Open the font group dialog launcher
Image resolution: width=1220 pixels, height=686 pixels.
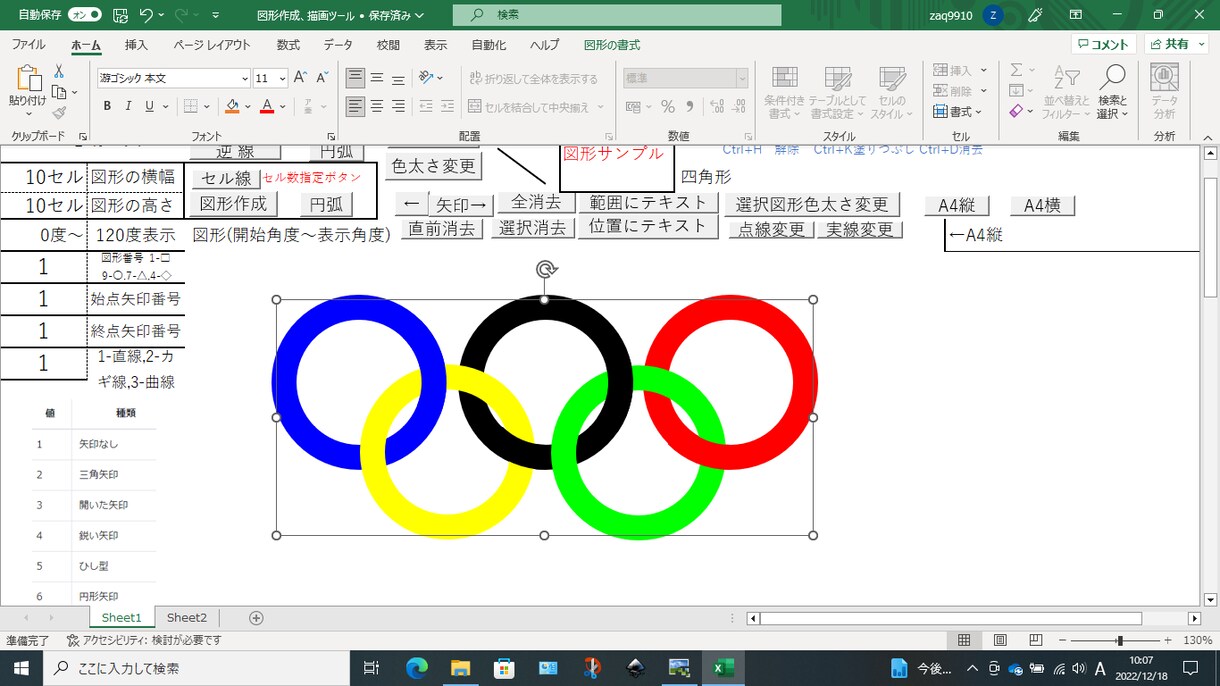[331, 136]
